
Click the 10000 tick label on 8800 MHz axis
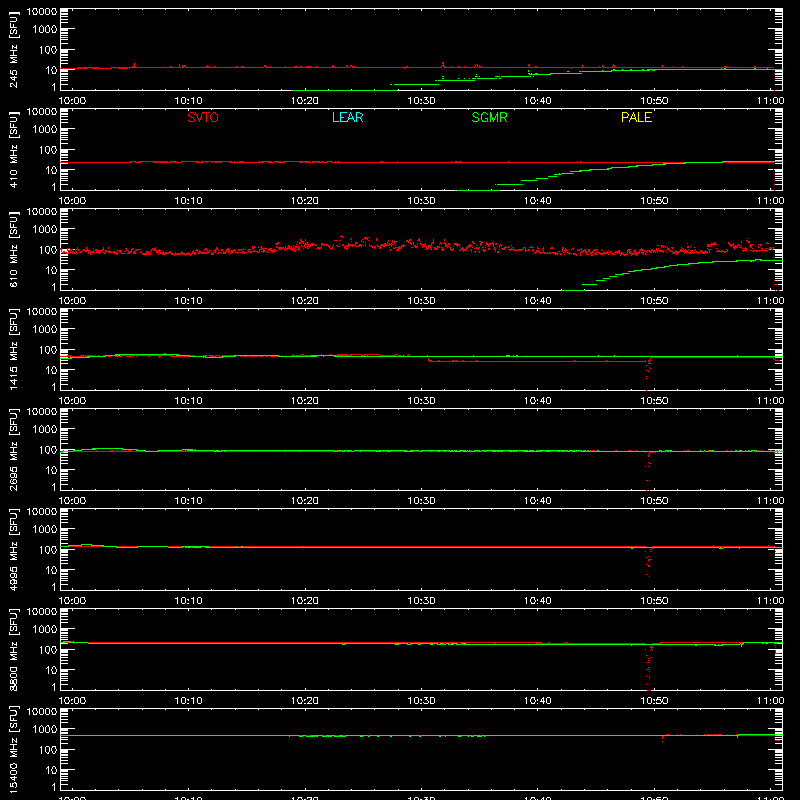coord(42,612)
